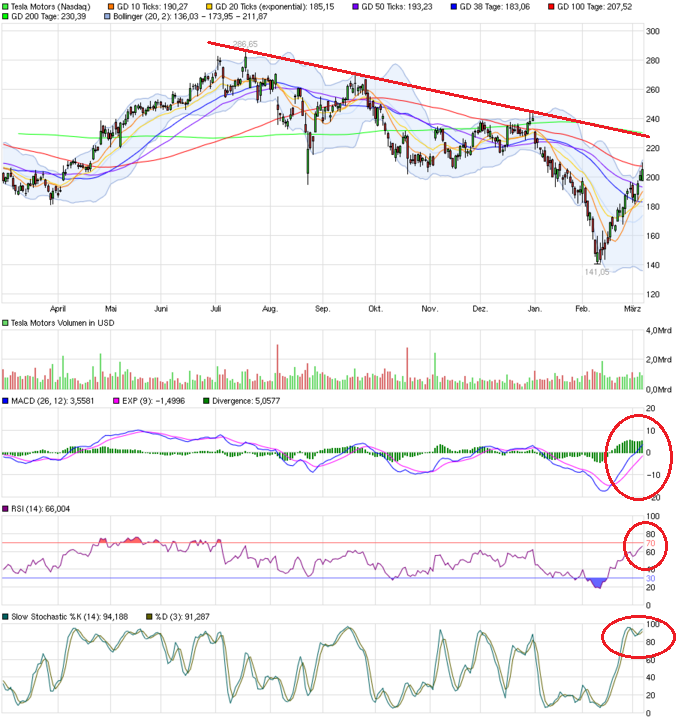Click the 'EXP (9): -1,4996' label
Image resolution: width=677 pixels, height=719 pixels.
click(154, 401)
